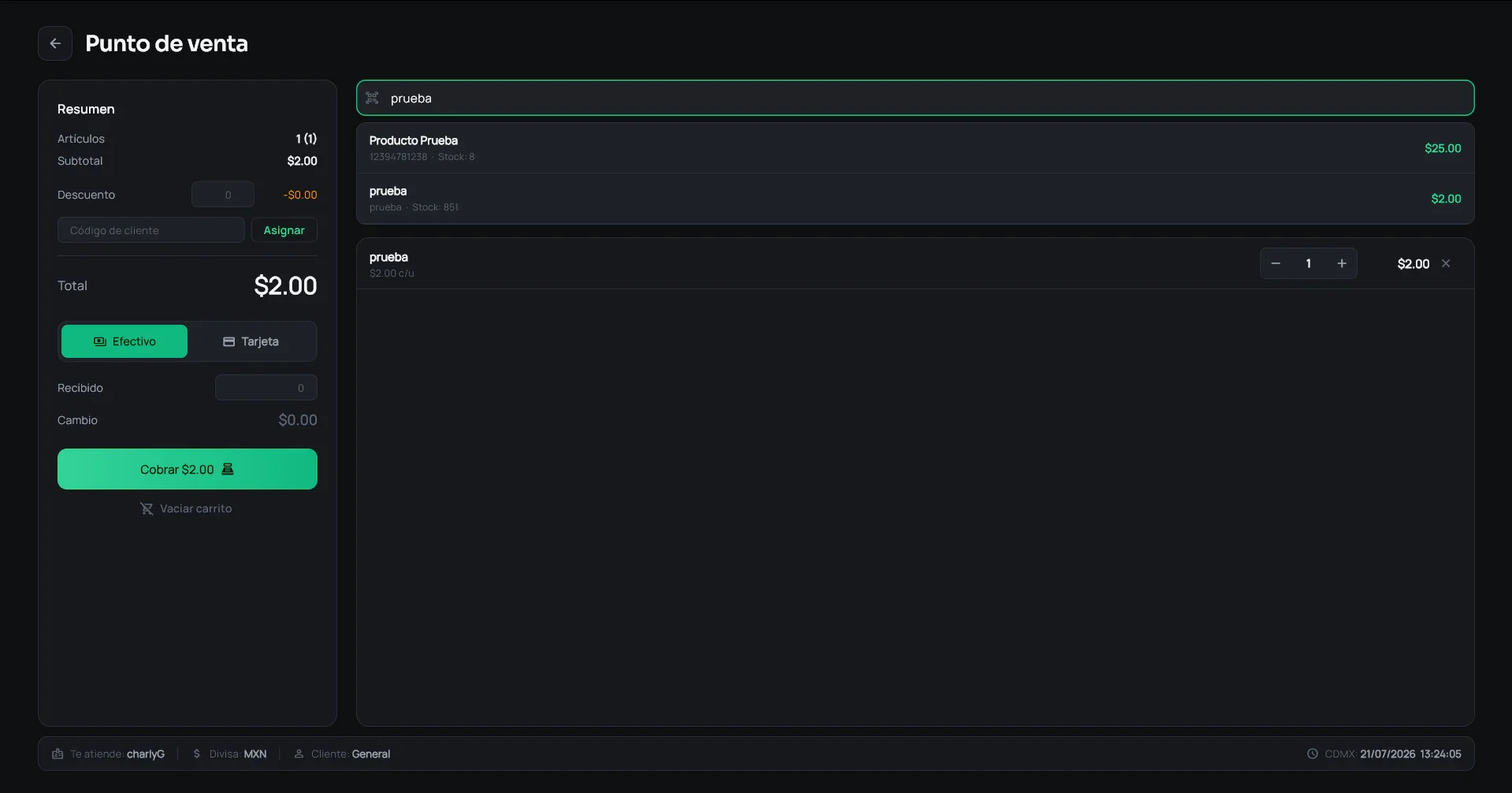1512x793 pixels.
Task: Click the Asignar button
Action: [x=284, y=230]
